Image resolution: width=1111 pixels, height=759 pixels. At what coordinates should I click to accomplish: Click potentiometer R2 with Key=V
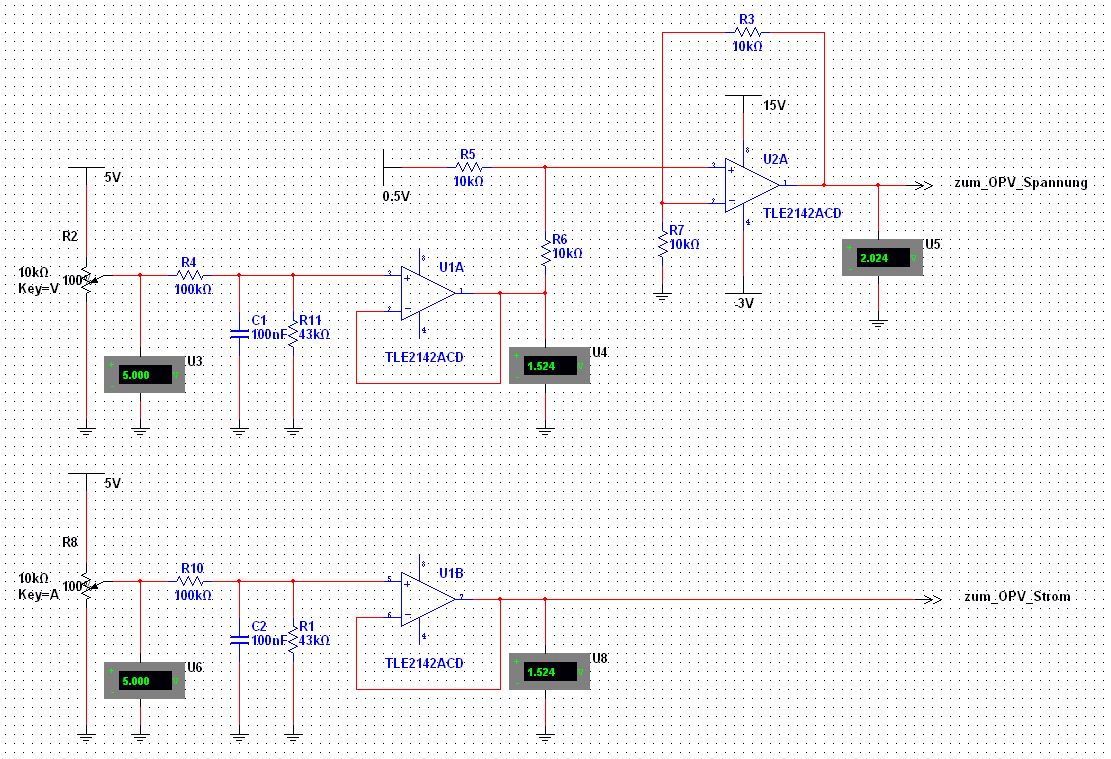point(86,280)
